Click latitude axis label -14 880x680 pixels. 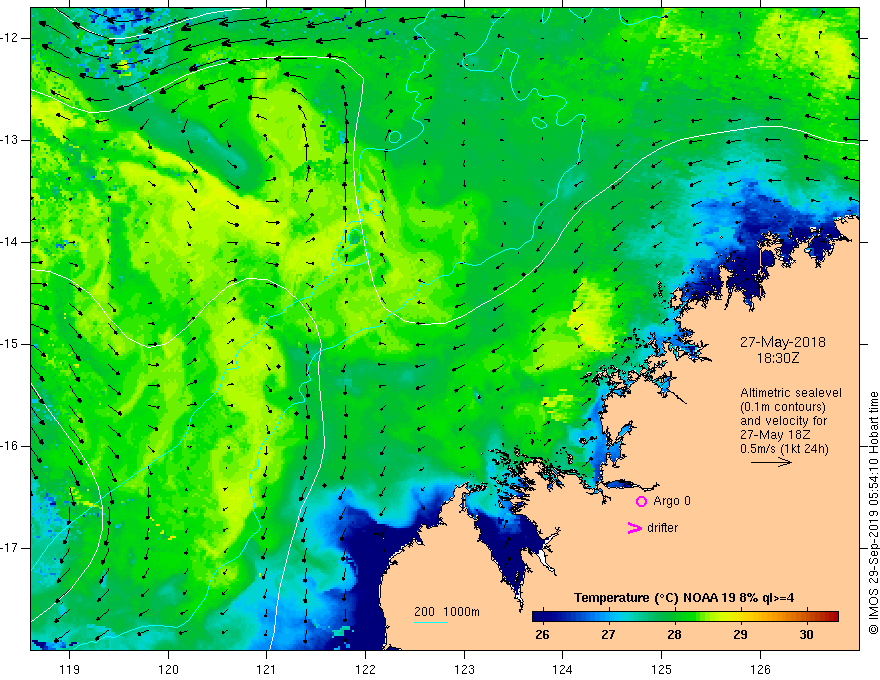pos(11,242)
